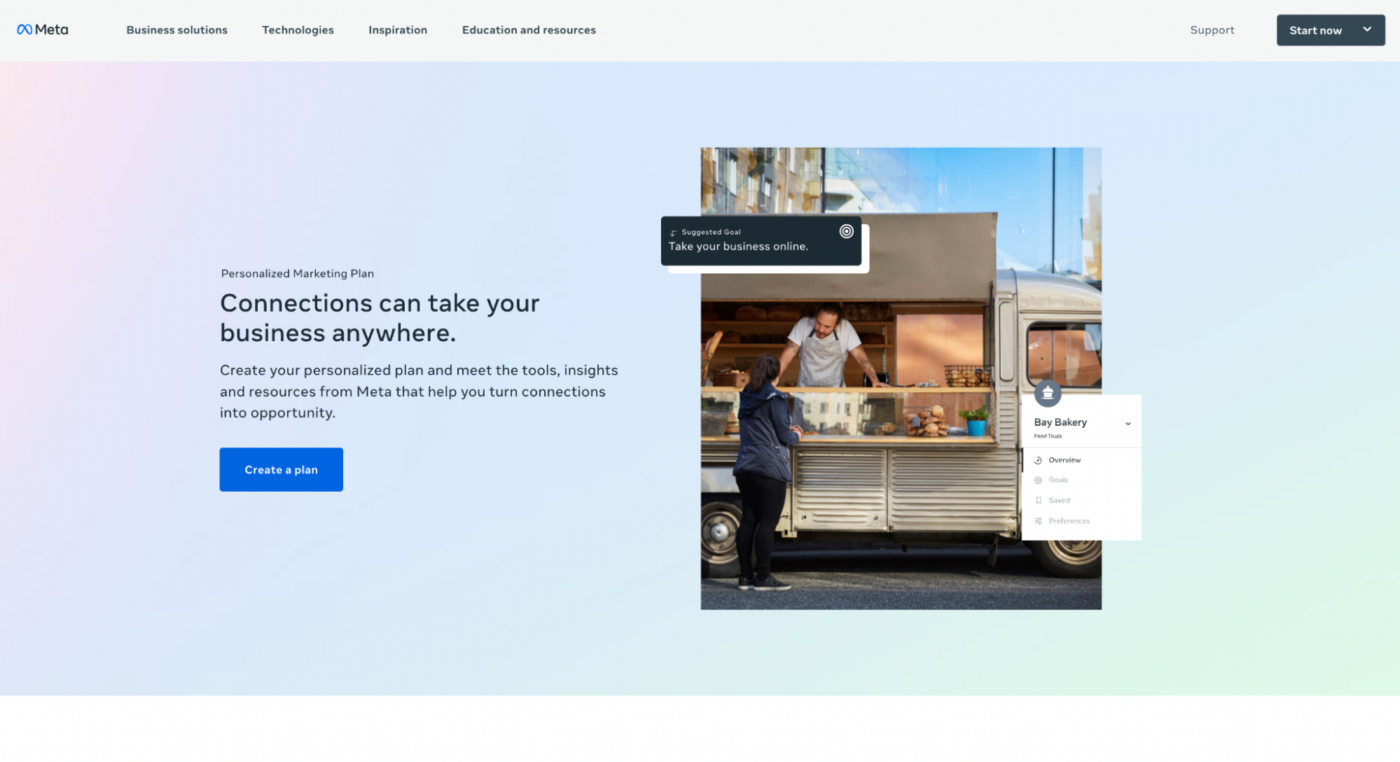Click the Meta logo in the header
Image resolution: width=1400 pixels, height=762 pixels.
point(43,30)
